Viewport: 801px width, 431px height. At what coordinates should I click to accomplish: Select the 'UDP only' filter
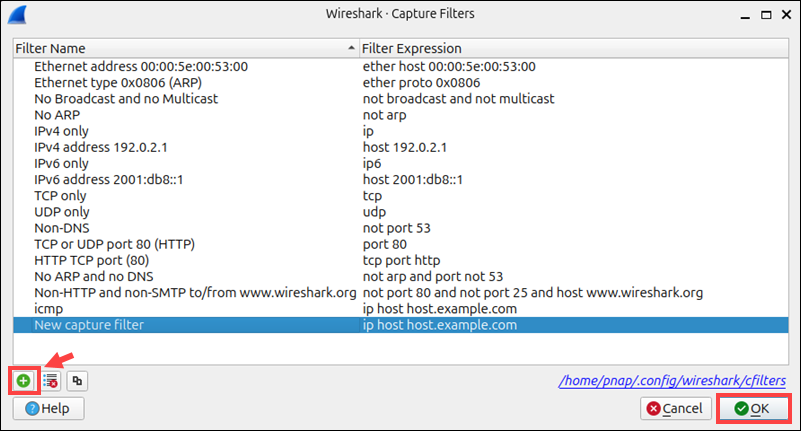point(62,212)
